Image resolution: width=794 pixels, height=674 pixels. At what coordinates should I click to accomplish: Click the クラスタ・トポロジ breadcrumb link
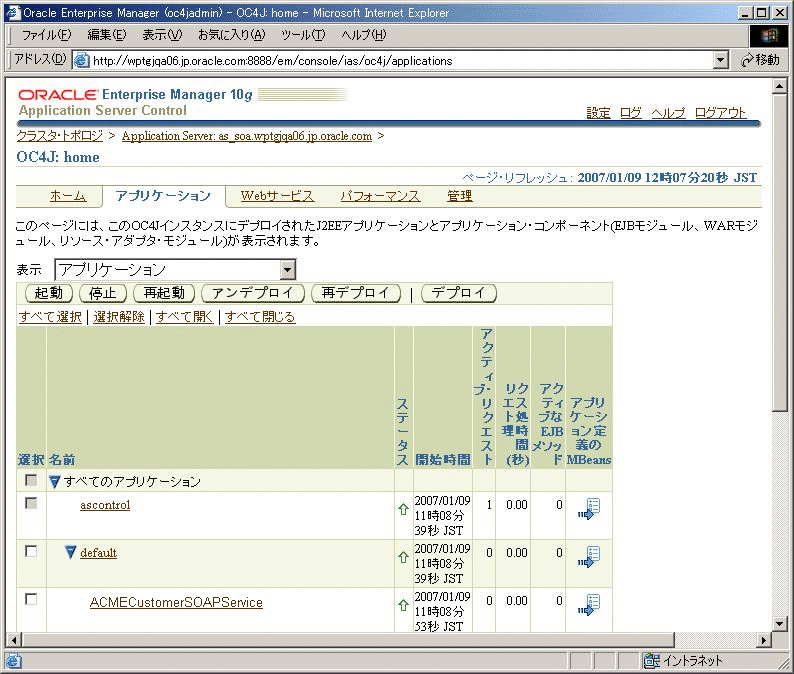(60, 136)
